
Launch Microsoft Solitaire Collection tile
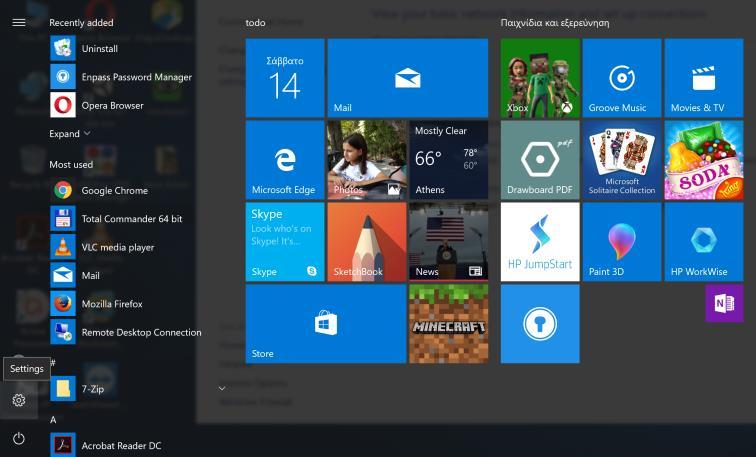coord(622,160)
